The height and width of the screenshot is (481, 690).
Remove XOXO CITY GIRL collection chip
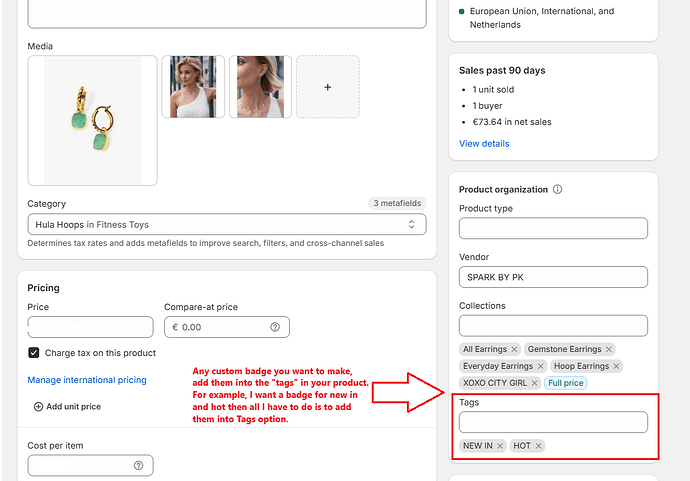[534, 383]
